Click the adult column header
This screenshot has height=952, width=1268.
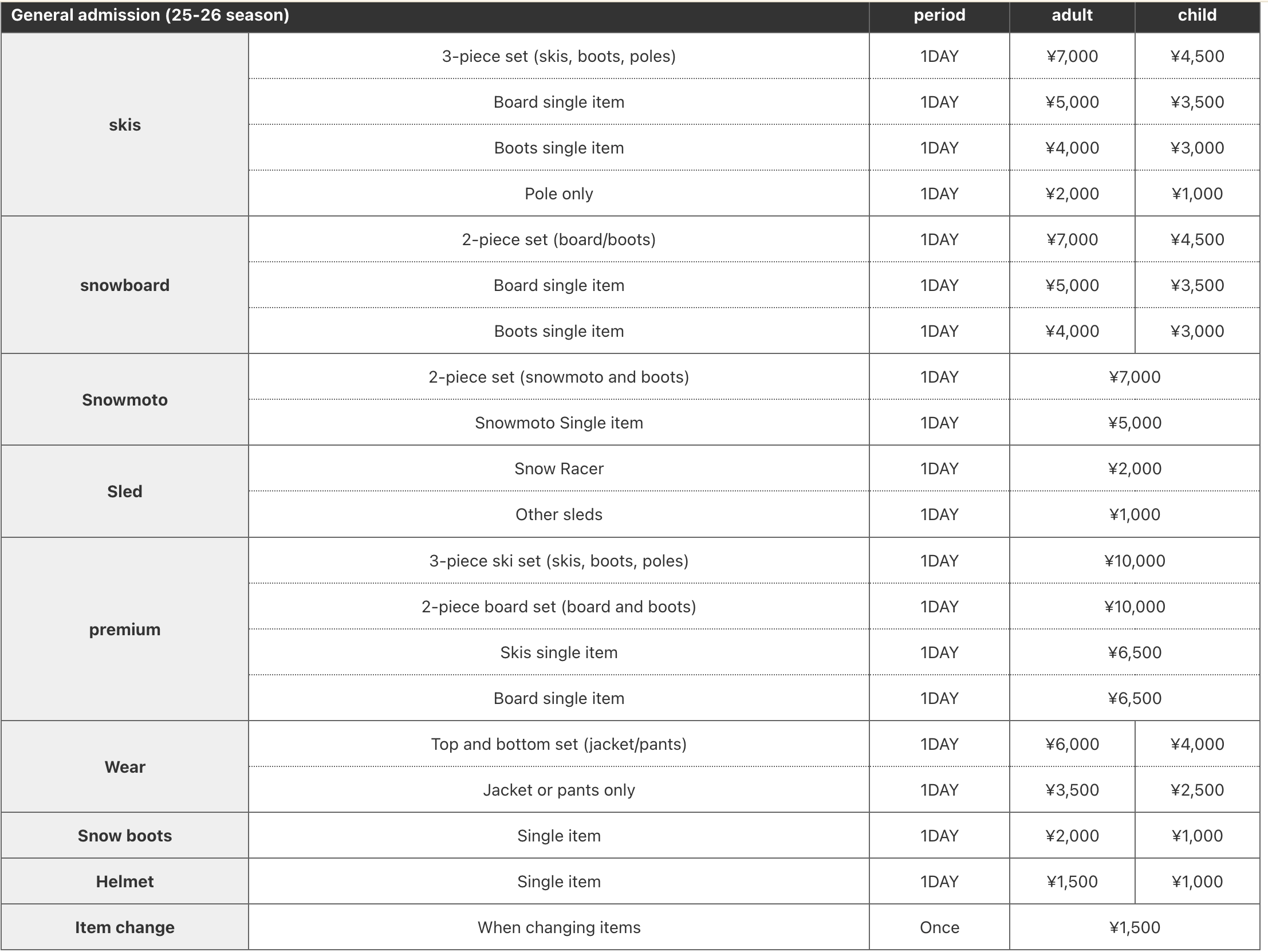1072,15
